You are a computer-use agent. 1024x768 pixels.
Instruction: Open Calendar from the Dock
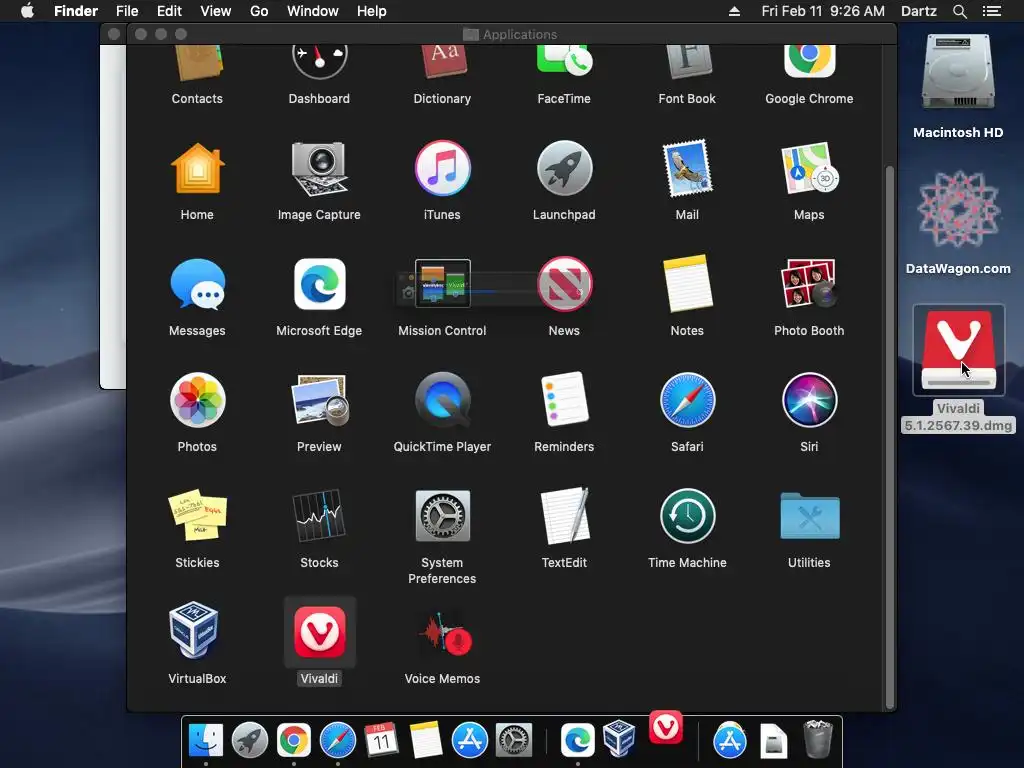pos(381,740)
